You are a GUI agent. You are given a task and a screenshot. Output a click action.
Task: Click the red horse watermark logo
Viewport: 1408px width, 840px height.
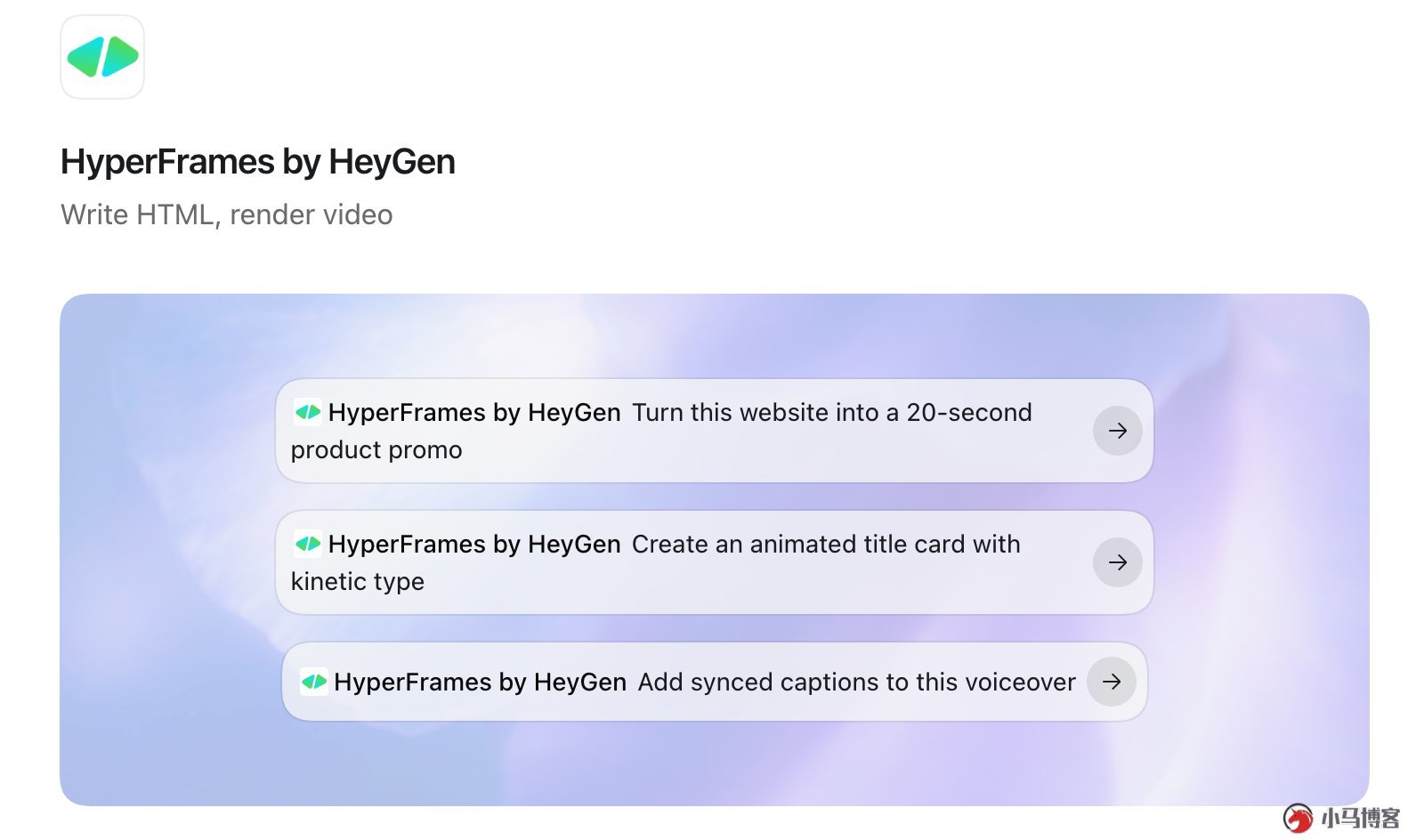(1298, 818)
